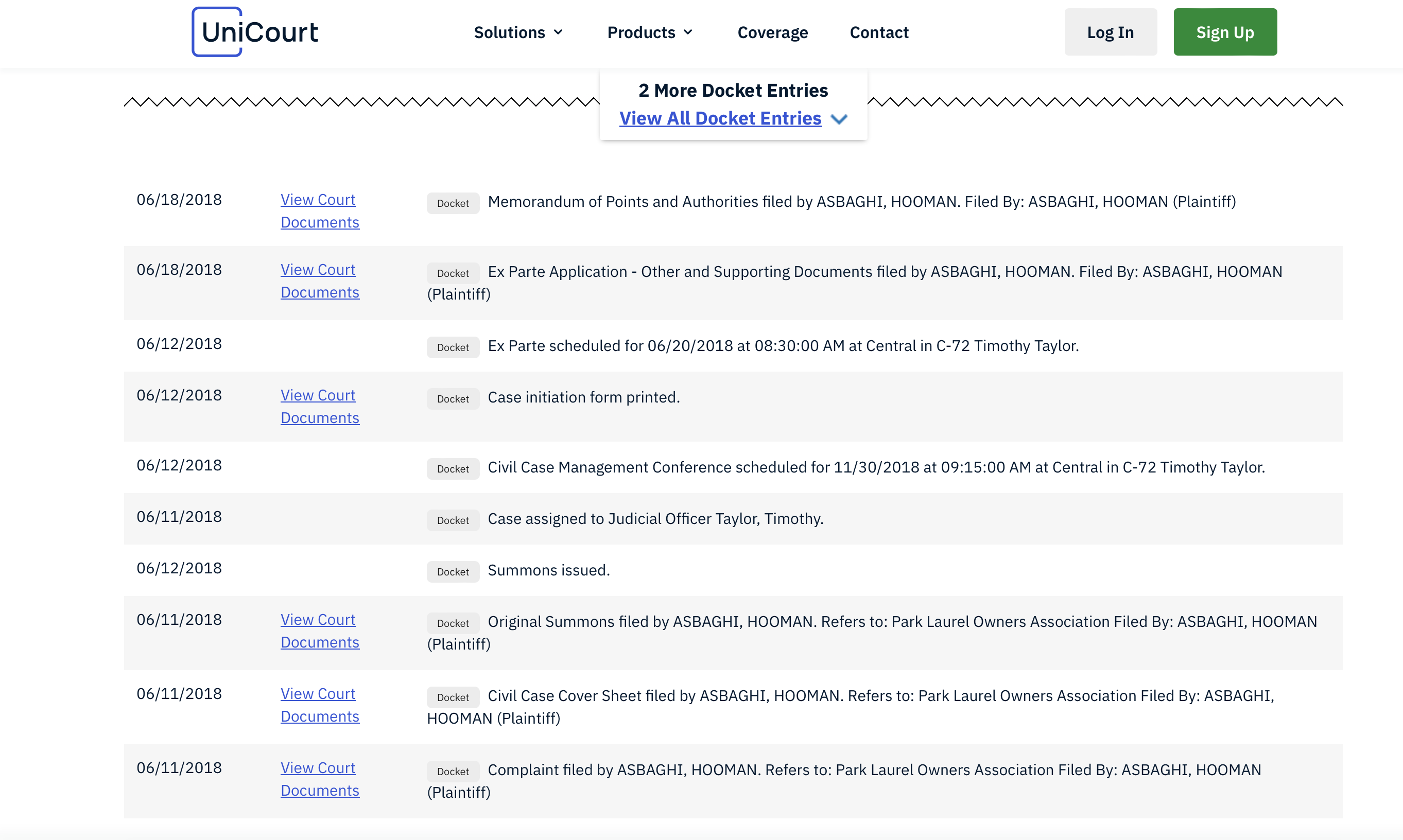View court documents for Complaint filed entry
Screen dimensions: 1403x840
click(320, 779)
